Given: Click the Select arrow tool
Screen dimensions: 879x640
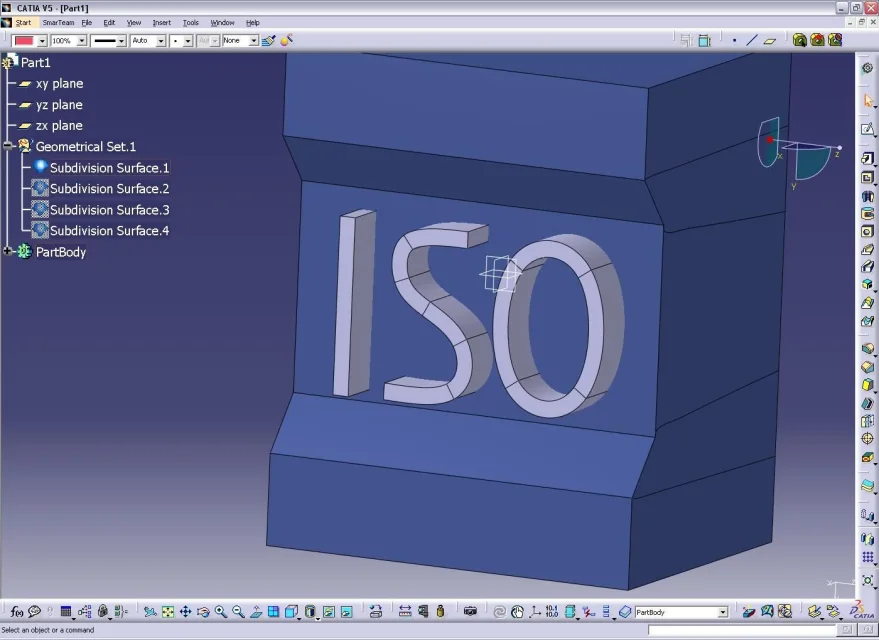Looking at the screenshot, I should [x=868, y=100].
